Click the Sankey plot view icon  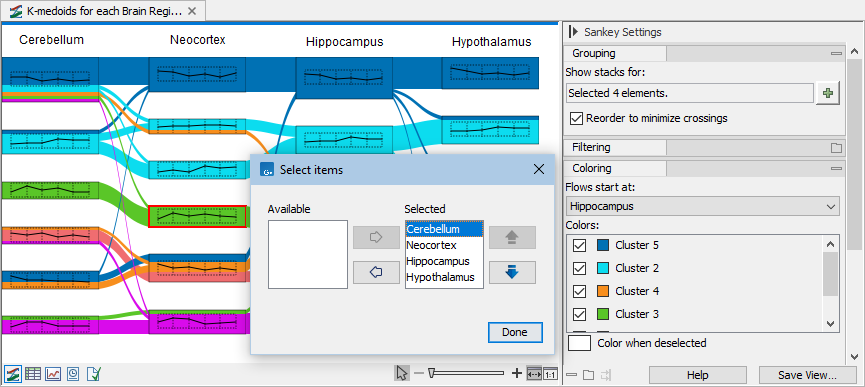[x=12, y=374]
